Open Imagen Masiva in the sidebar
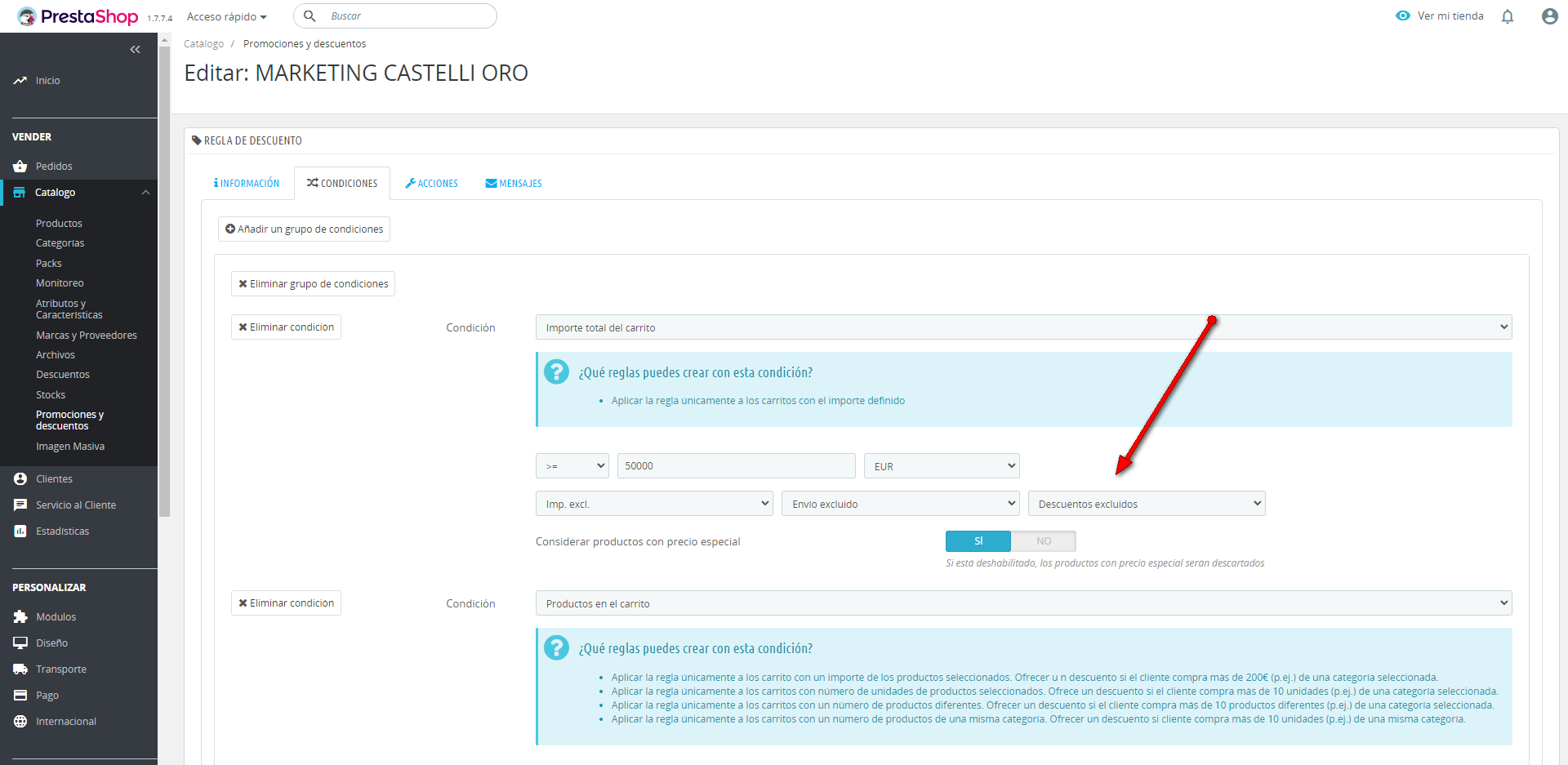 coord(69,447)
